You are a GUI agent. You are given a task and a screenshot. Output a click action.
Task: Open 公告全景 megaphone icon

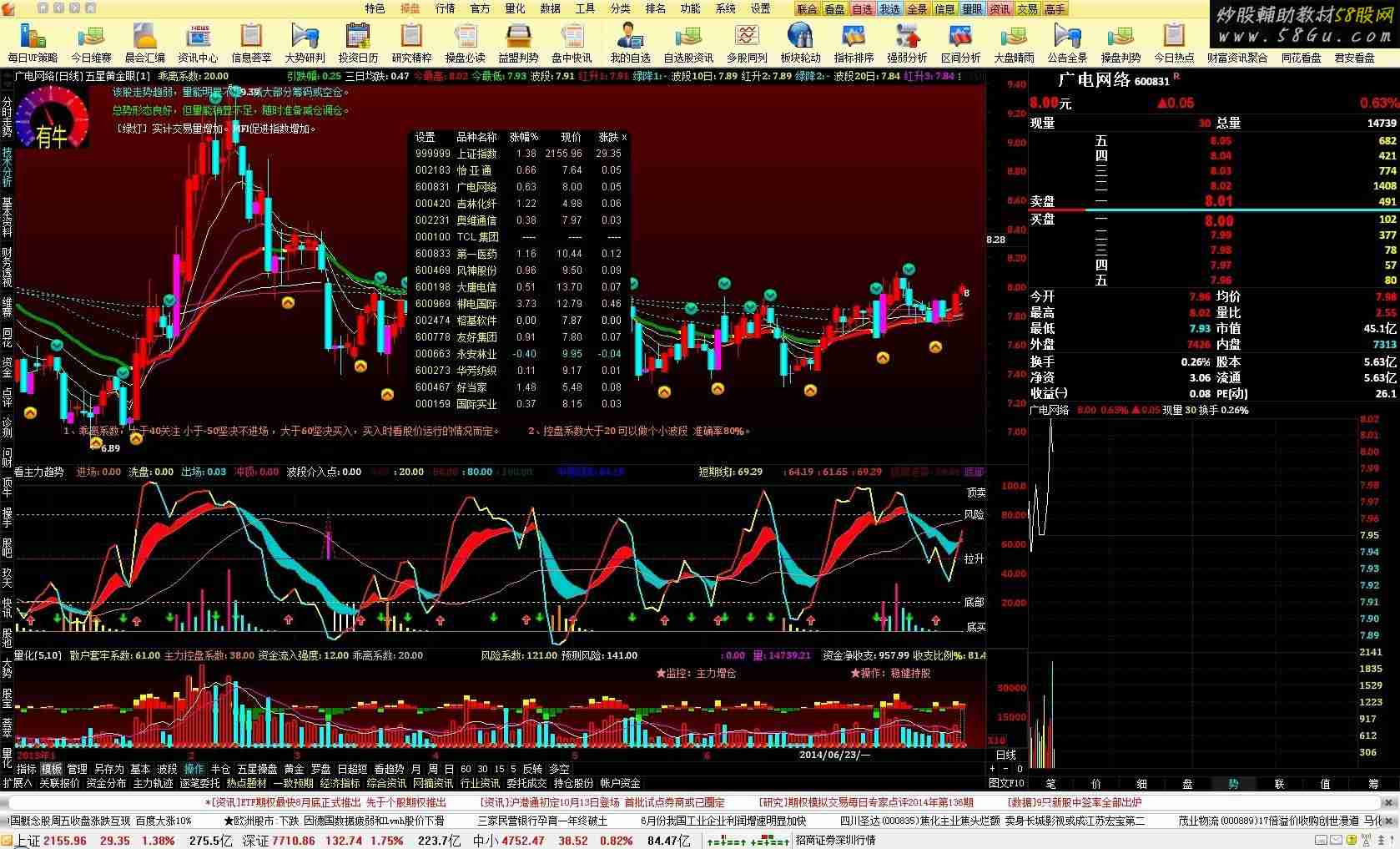pyautogui.click(x=1067, y=43)
